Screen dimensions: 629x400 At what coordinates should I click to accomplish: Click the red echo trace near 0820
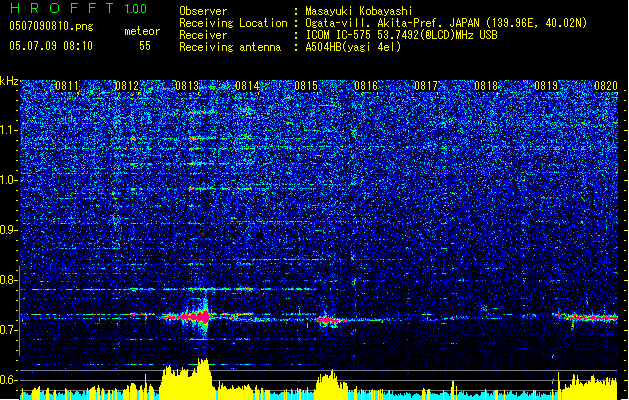coord(589,317)
